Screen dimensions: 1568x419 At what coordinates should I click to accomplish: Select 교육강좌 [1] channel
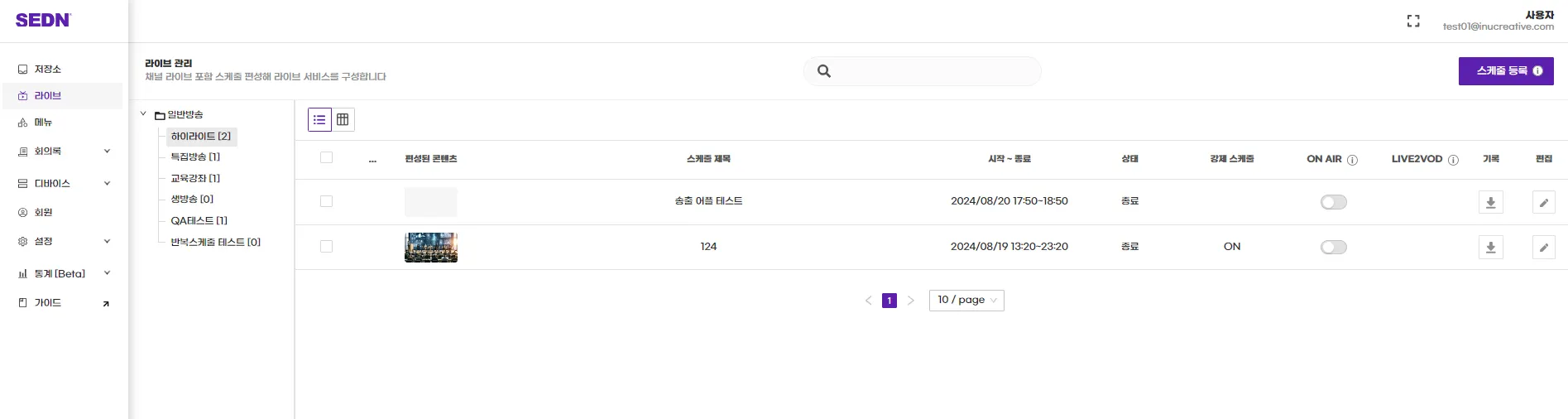pos(195,179)
